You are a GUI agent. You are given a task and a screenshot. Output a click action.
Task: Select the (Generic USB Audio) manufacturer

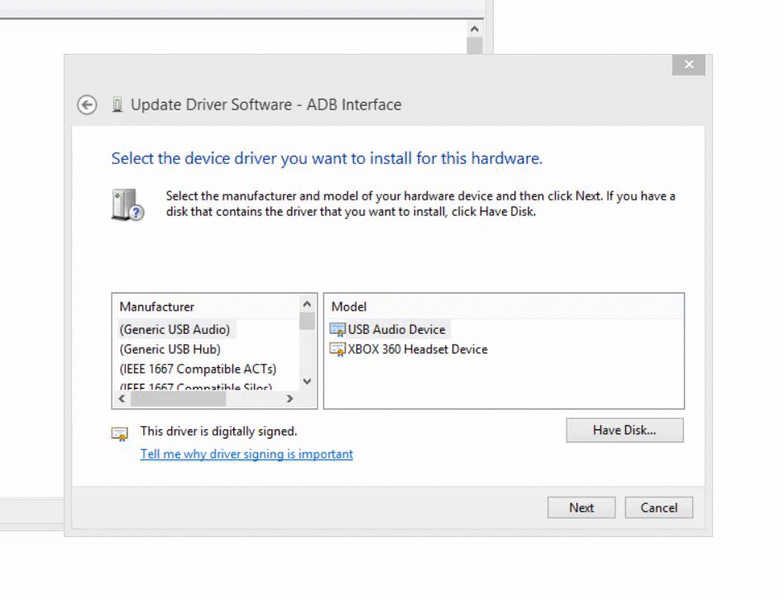pyautogui.click(x=175, y=330)
